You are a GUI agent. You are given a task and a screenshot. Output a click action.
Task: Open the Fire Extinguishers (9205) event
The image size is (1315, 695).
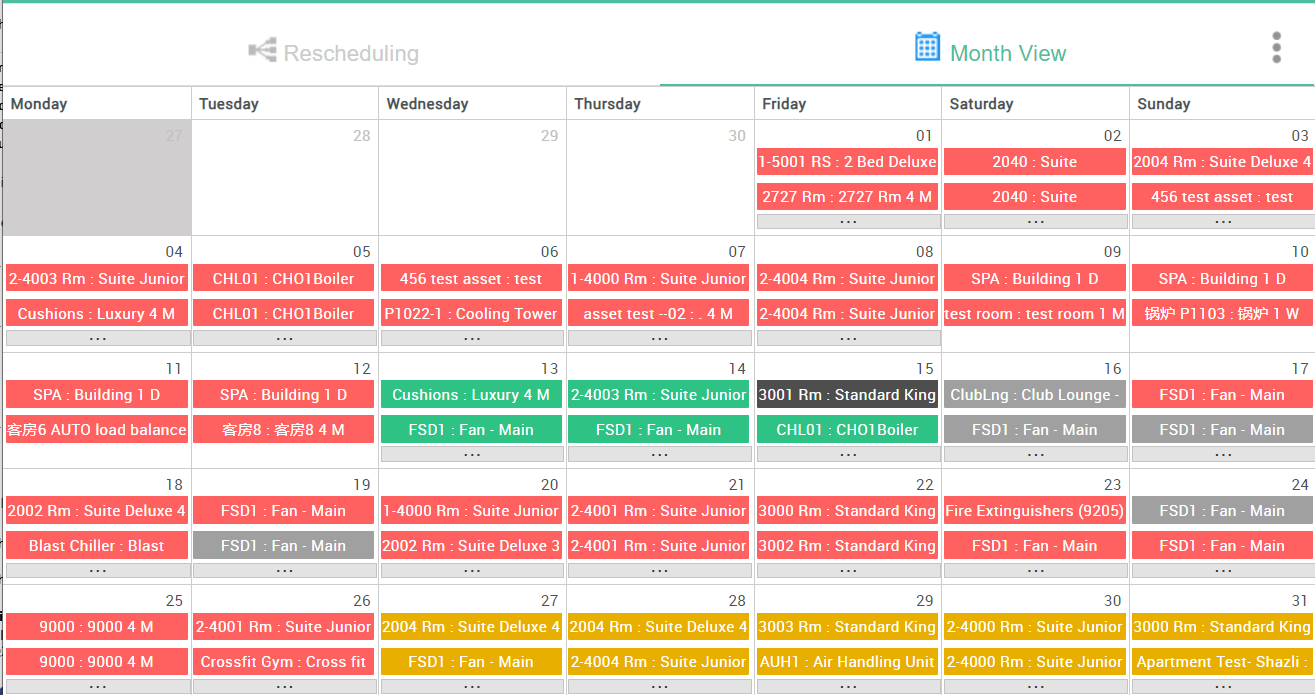click(x=1035, y=511)
